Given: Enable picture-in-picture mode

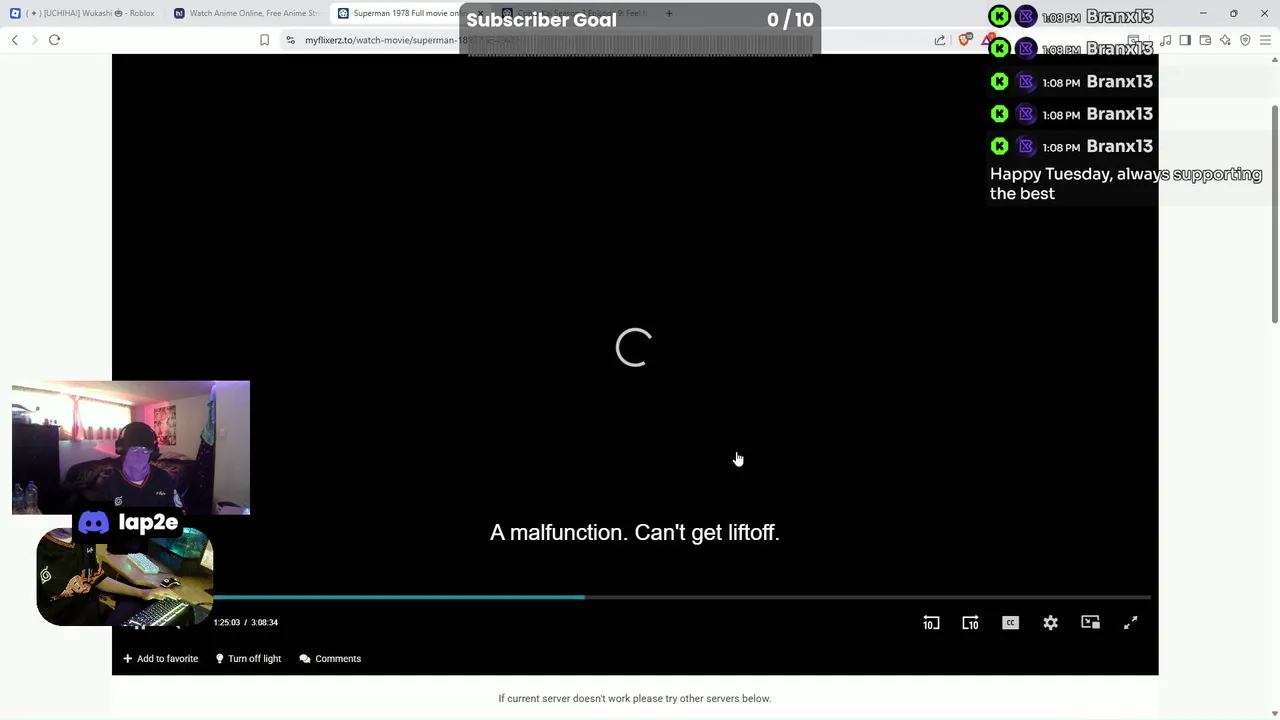Looking at the screenshot, I should (1090, 623).
